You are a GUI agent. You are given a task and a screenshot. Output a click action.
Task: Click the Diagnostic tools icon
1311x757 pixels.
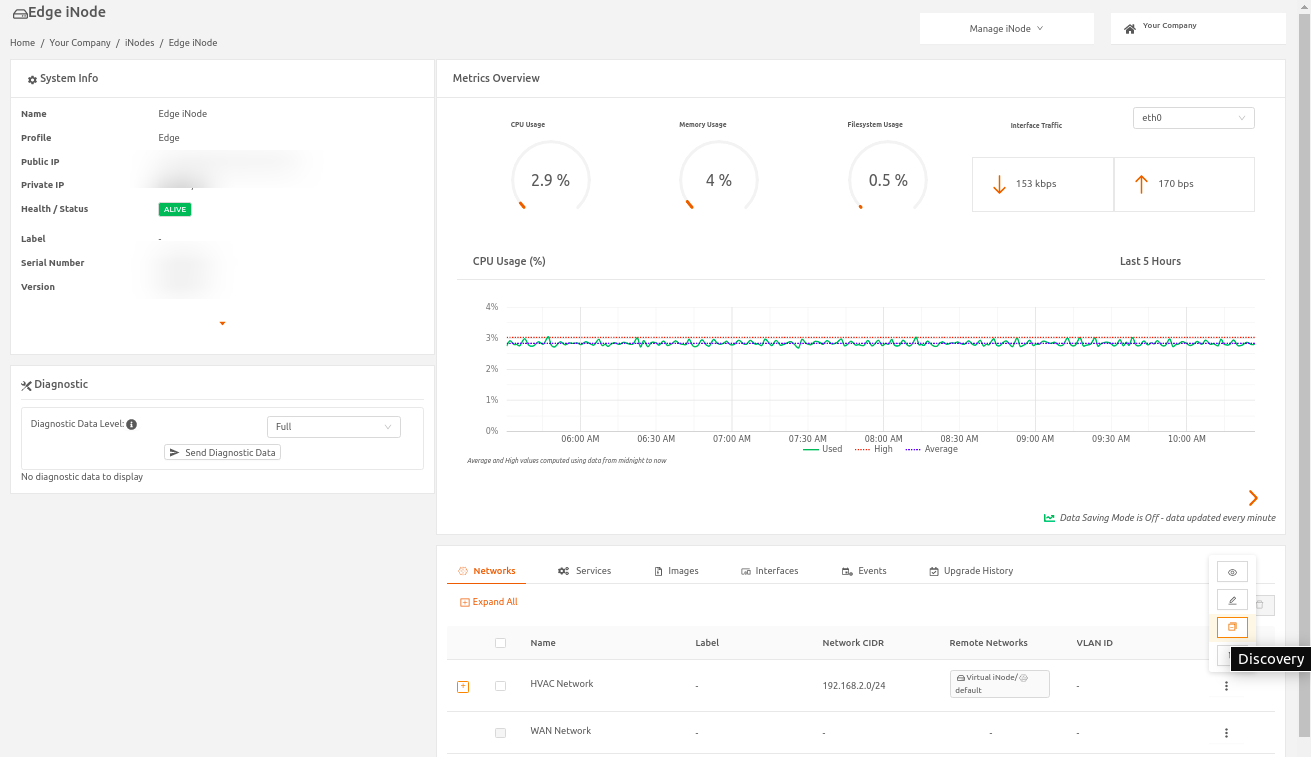(x=27, y=385)
